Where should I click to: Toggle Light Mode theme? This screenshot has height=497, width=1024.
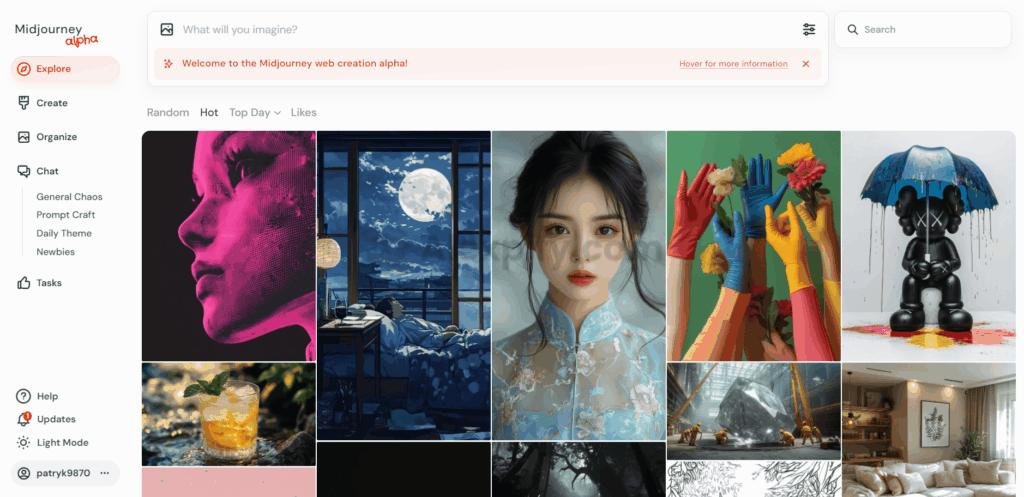pyautogui.click(x=61, y=443)
